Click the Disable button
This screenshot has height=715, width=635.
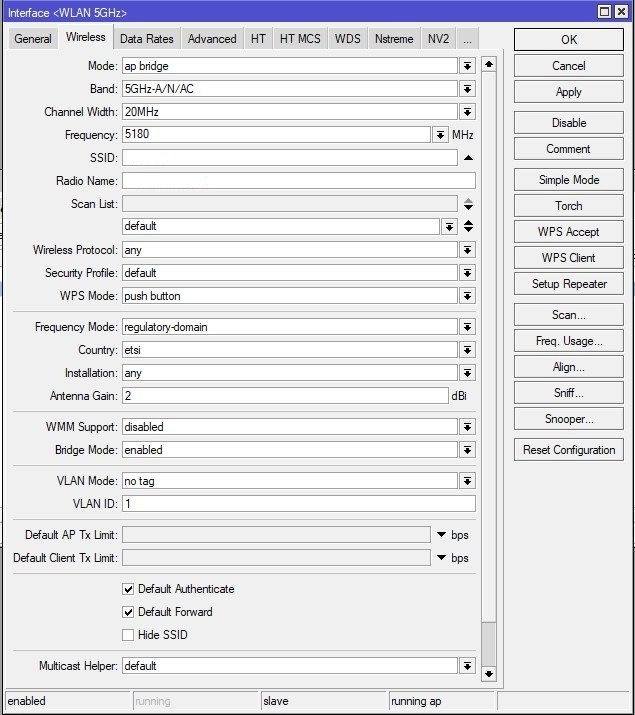coord(569,123)
